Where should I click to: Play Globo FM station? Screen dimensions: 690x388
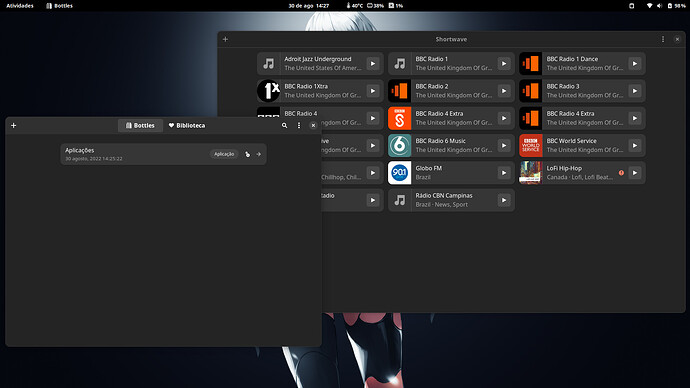tap(504, 173)
